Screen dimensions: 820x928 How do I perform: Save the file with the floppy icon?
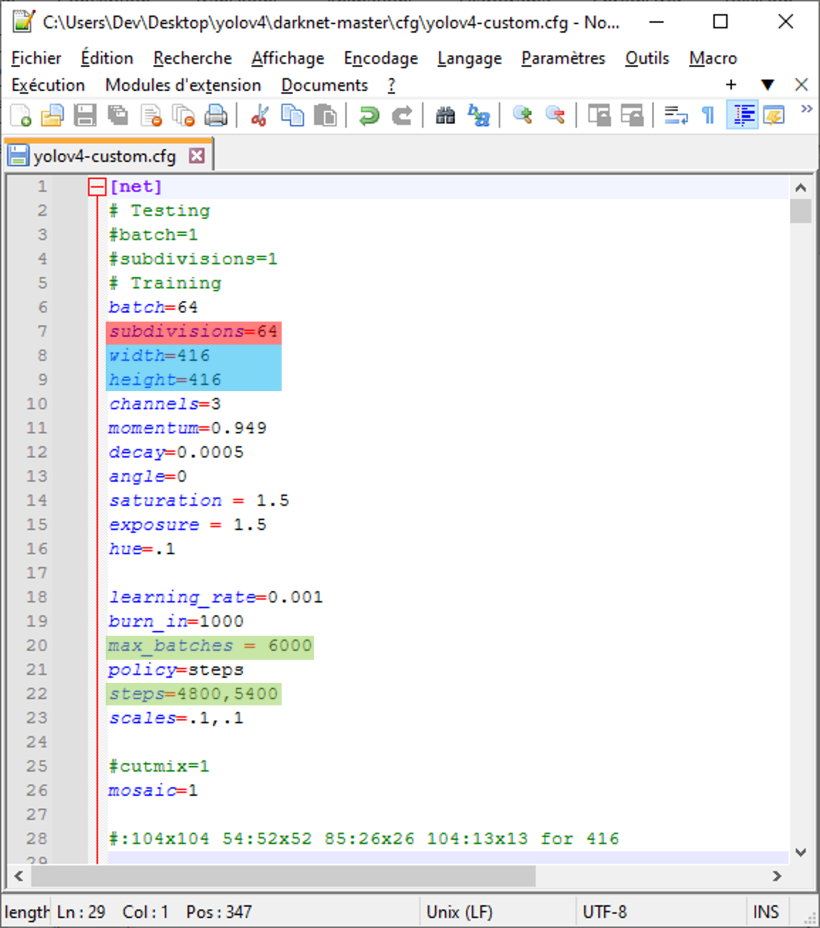tap(85, 115)
